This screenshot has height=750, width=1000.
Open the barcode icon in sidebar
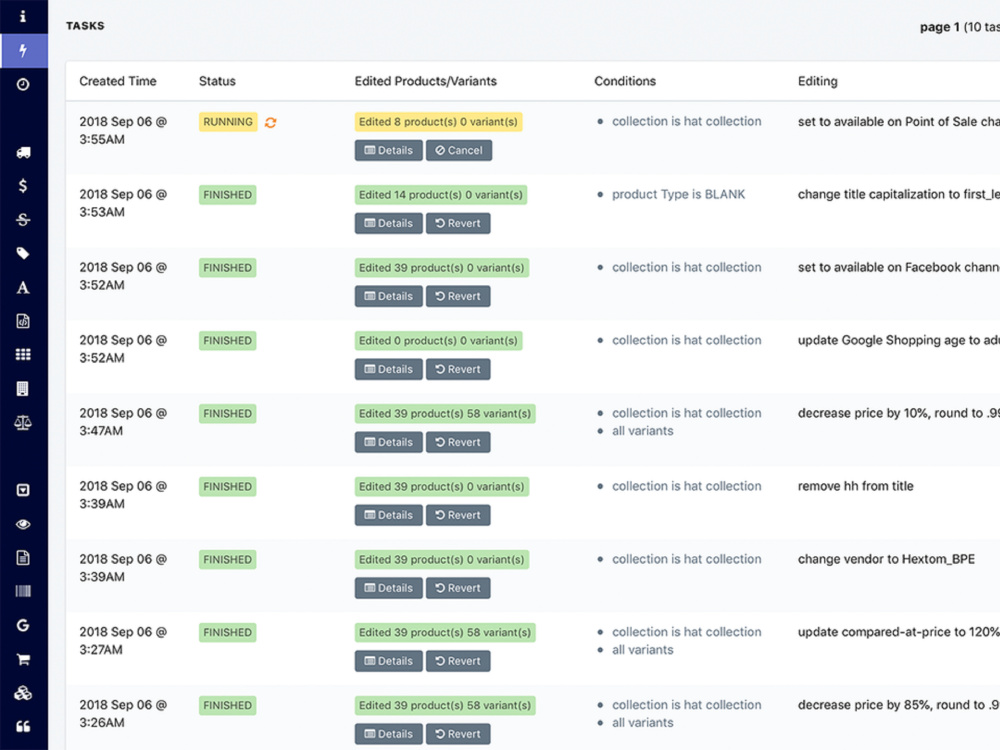coord(23,591)
